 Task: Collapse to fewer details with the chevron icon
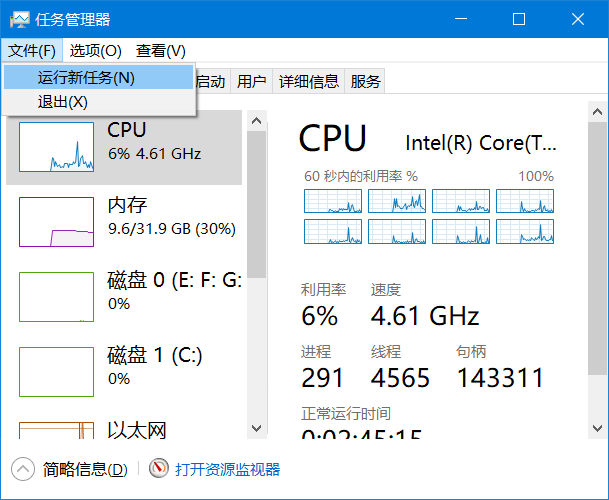(x=23, y=468)
